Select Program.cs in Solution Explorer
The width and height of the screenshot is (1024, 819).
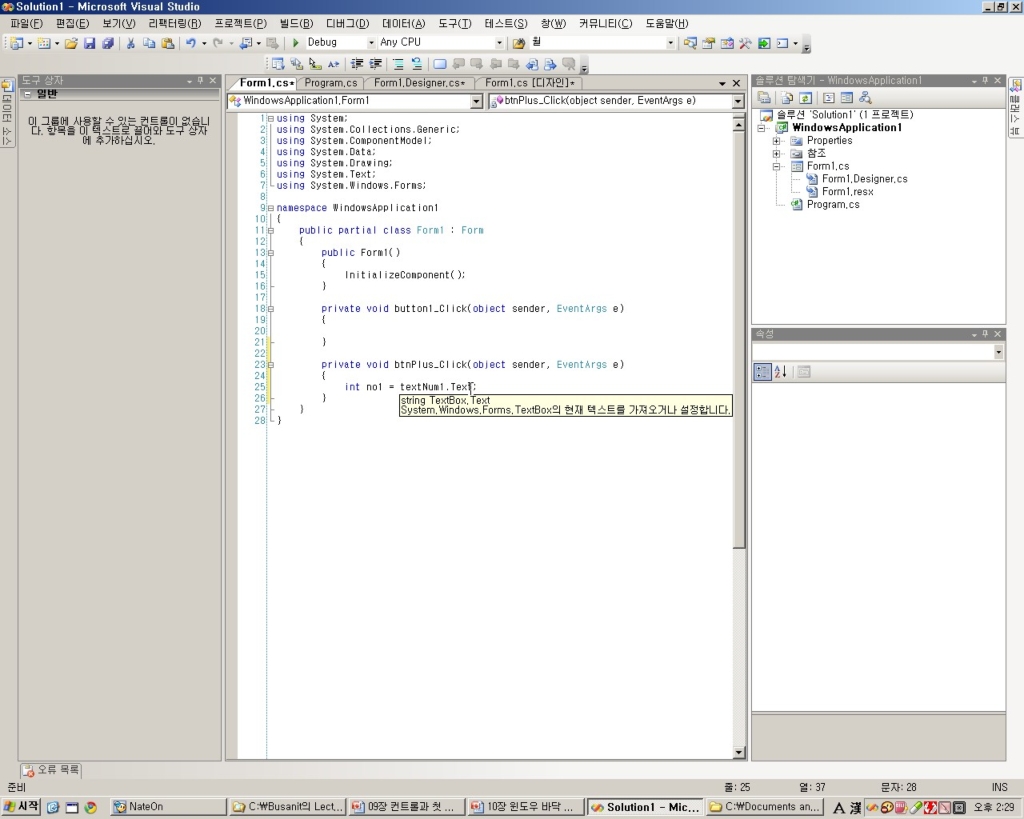[833, 204]
